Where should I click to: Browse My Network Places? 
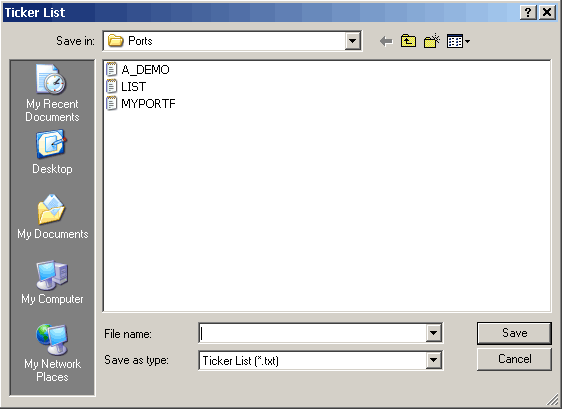click(x=52, y=353)
